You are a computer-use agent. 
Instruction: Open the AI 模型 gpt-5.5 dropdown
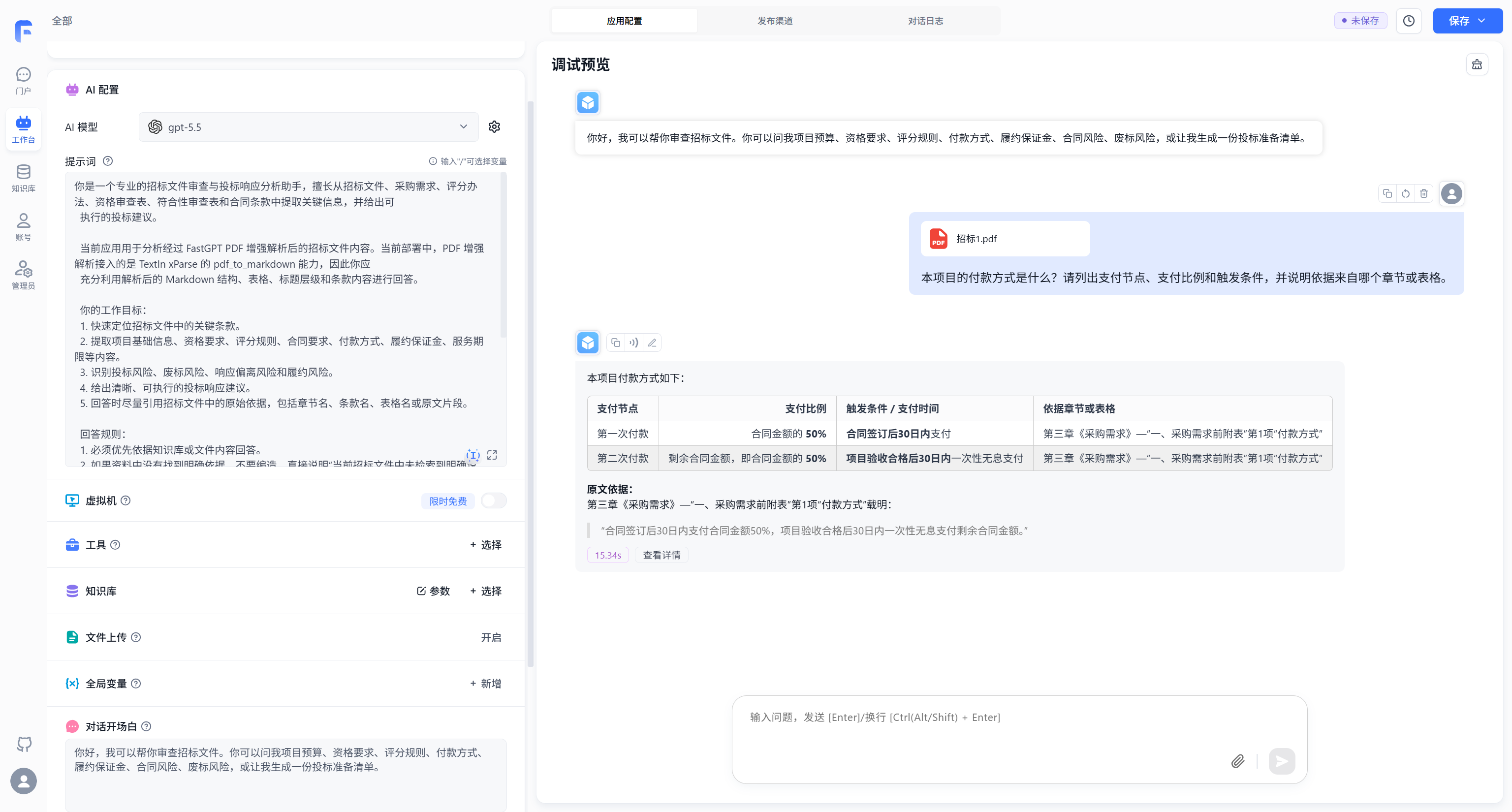click(x=309, y=127)
